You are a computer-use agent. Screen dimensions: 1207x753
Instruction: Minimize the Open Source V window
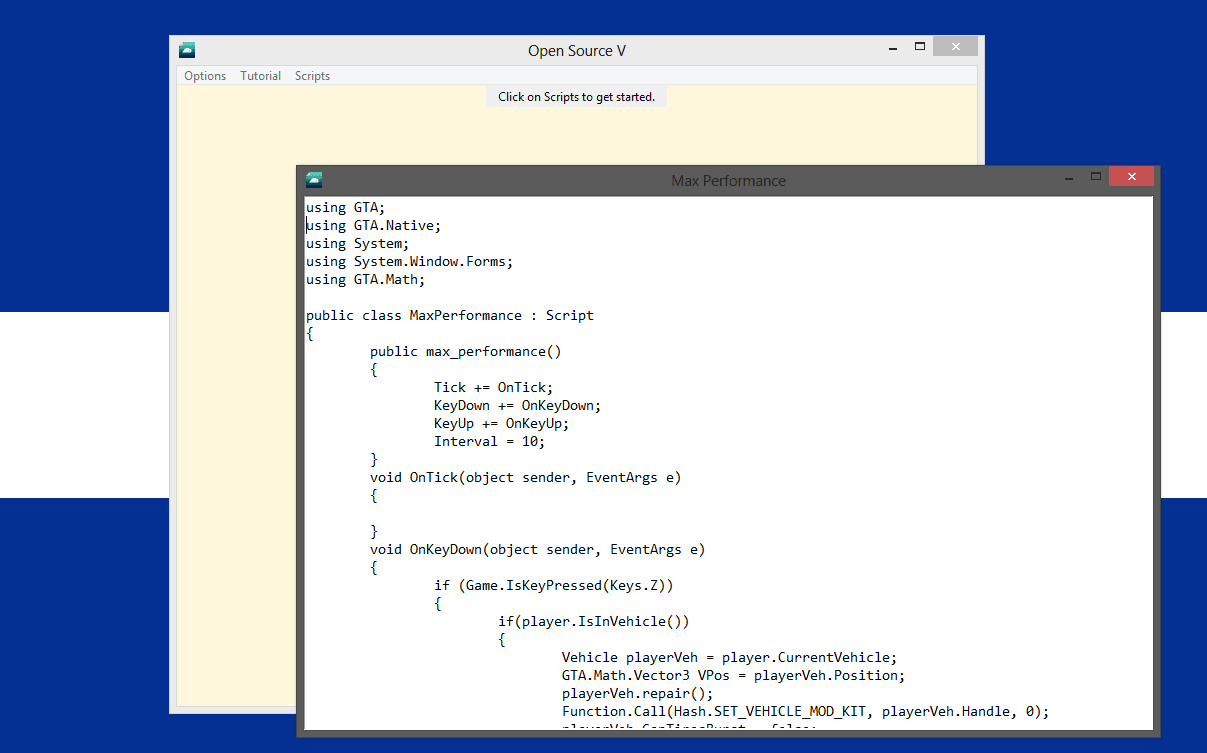pyautogui.click(x=892, y=47)
